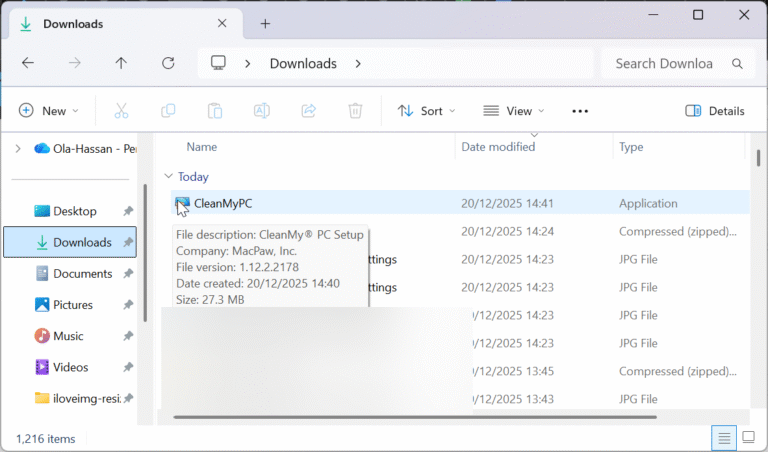Screen dimensions: 768x452
Task: Unpin Videos using its pin icon
Action: (128, 367)
